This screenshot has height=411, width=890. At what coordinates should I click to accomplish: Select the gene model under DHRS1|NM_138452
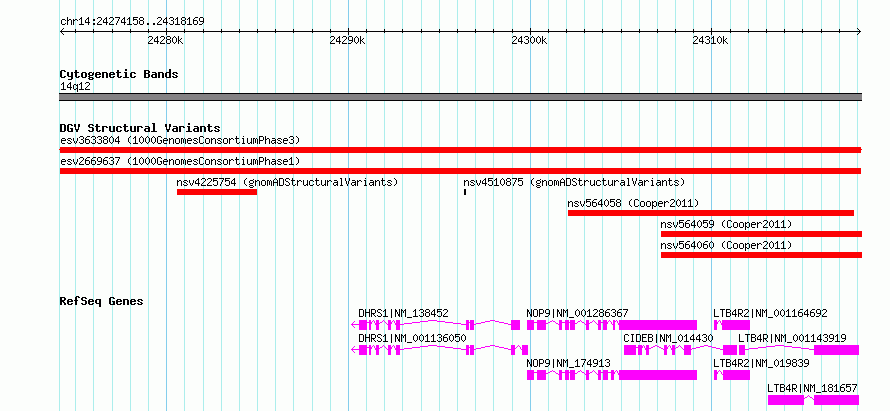click(x=436, y=325)
